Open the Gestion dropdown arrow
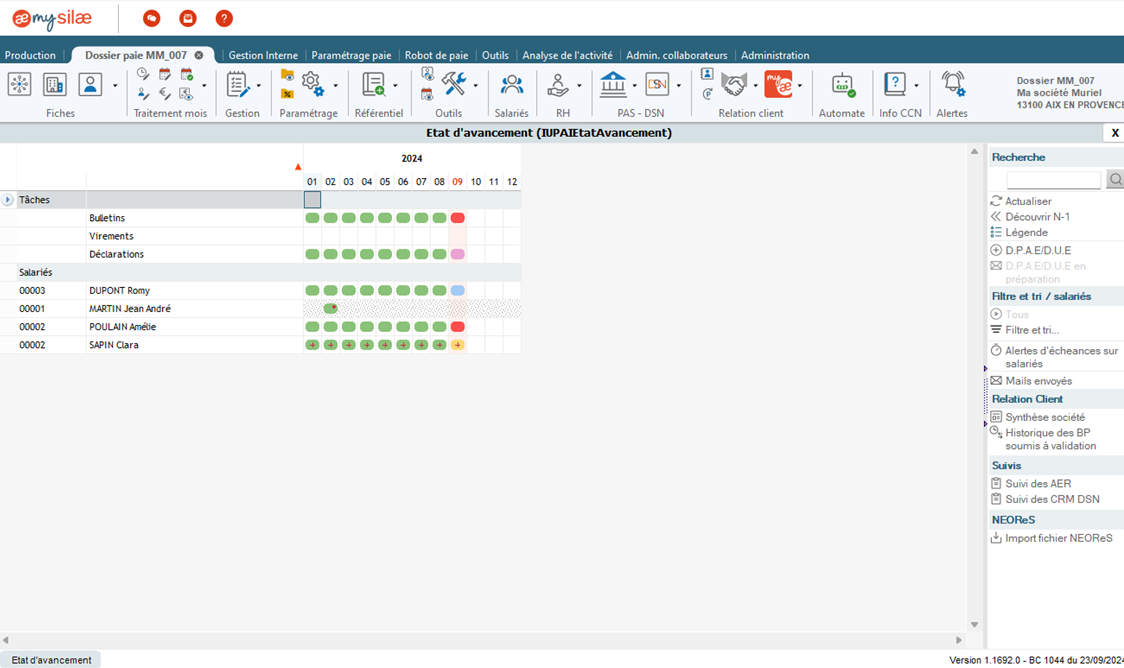The width and height of the screenshot is (1124, 668). pos(259,86)
